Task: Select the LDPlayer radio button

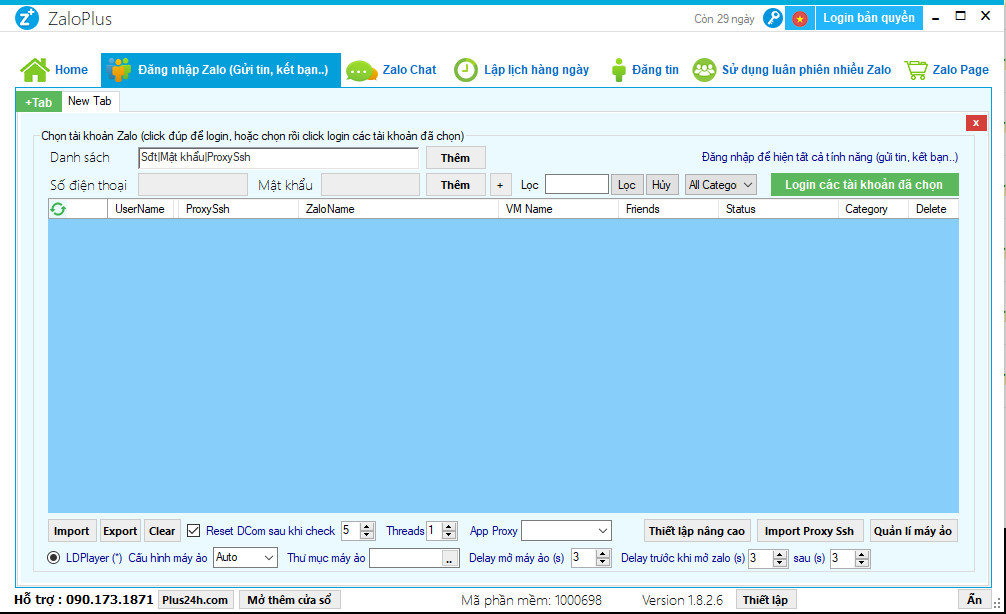Action: click(x=54, y=558)
